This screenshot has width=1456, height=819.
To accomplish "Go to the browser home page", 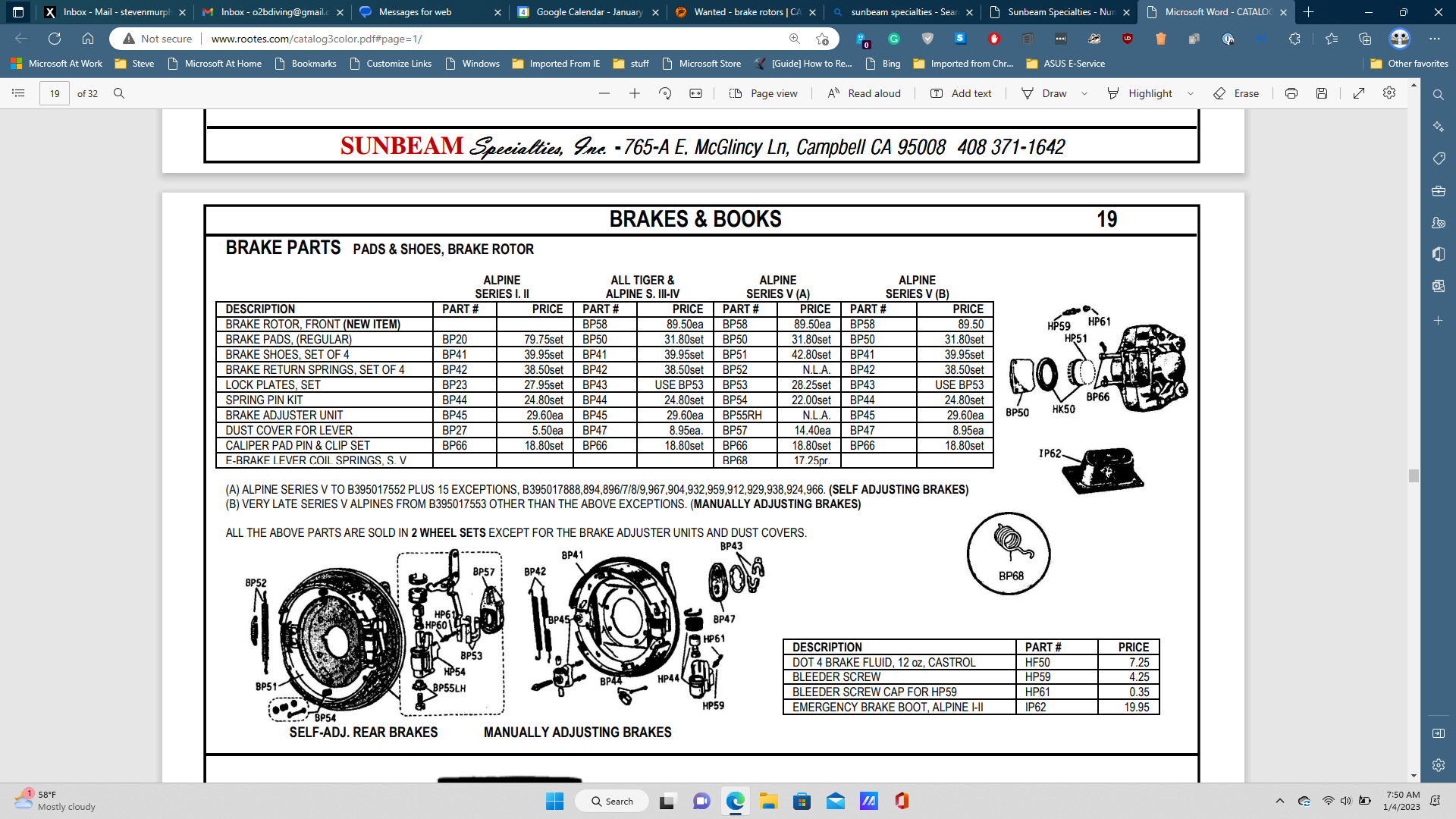I will coord(88,39).
